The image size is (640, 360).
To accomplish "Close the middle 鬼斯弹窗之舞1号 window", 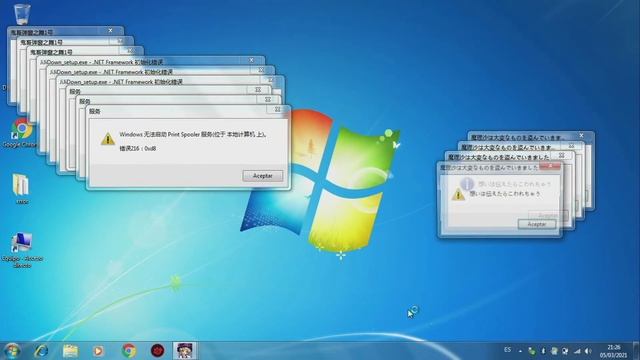I will point(120,41).
